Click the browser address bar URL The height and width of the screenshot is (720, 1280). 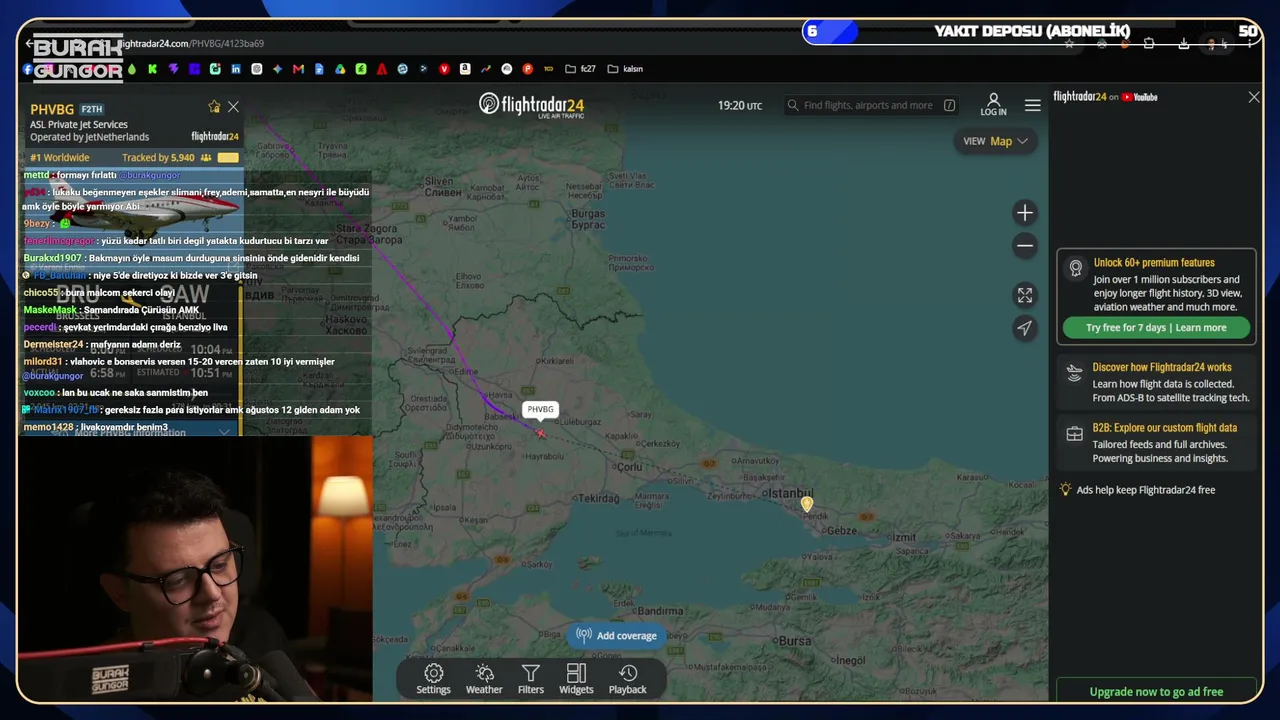click(190, 44)
